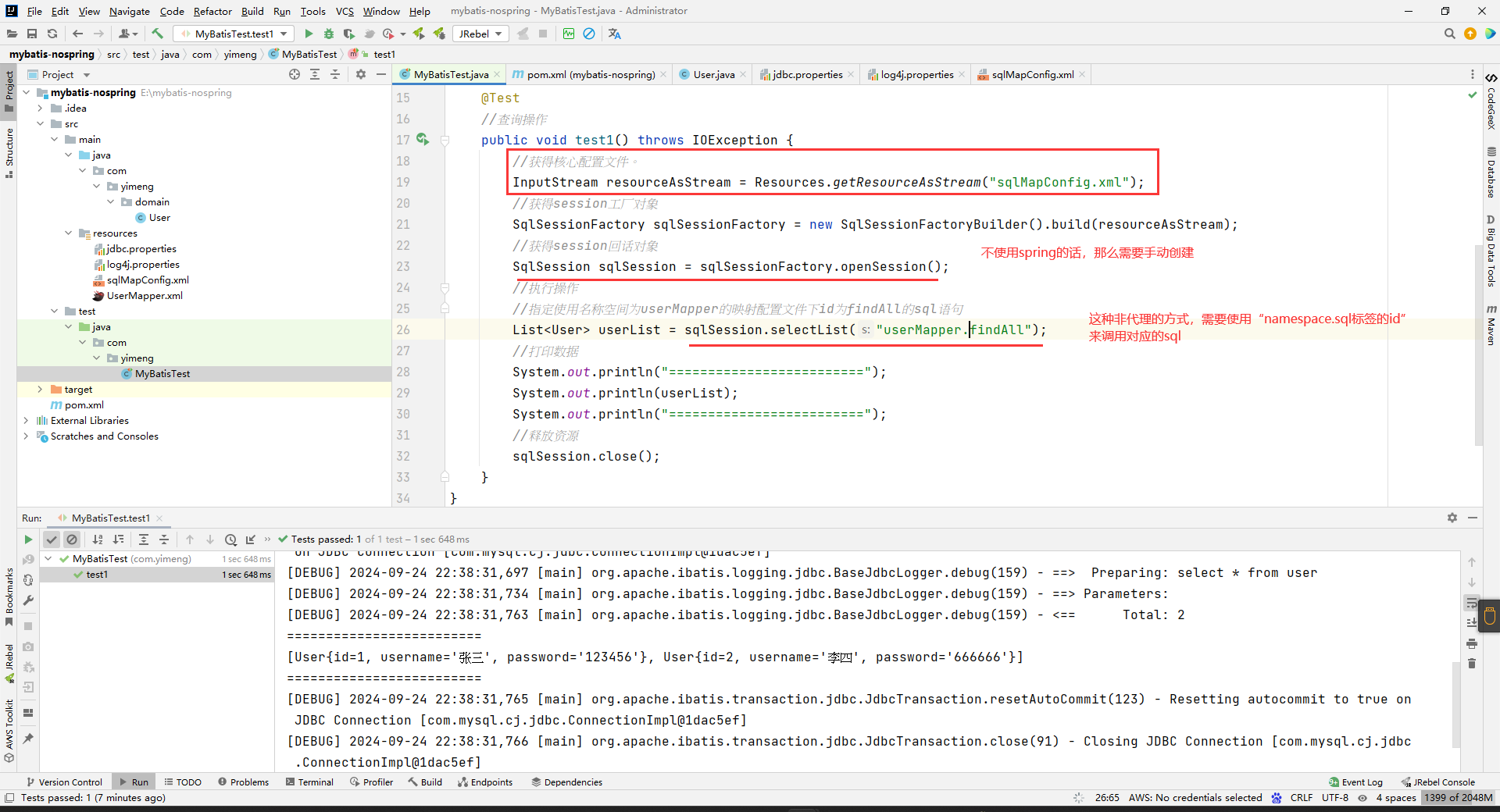Collapse the resources folder
Screen dimensions: 1500x812
(x=69, y=233)
